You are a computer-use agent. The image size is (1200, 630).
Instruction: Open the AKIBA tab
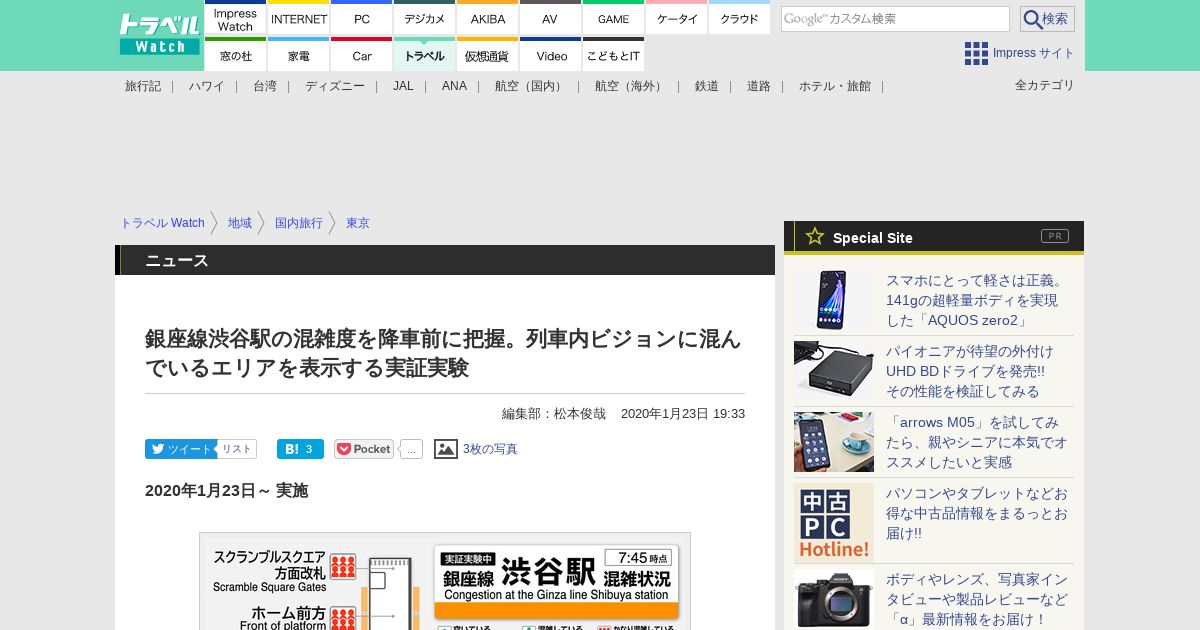(x=488, y=19)
